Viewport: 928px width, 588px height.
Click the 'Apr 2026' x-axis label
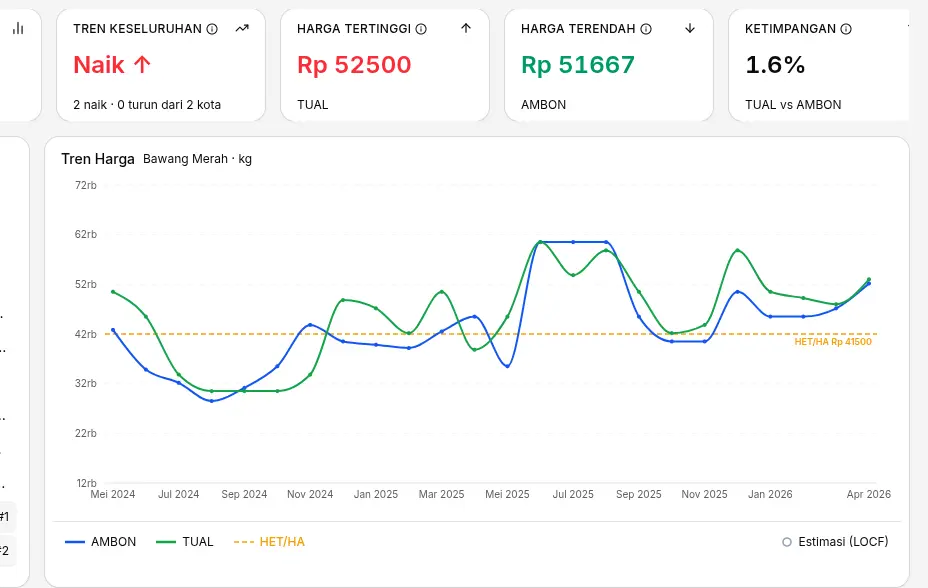click(868, 495)
